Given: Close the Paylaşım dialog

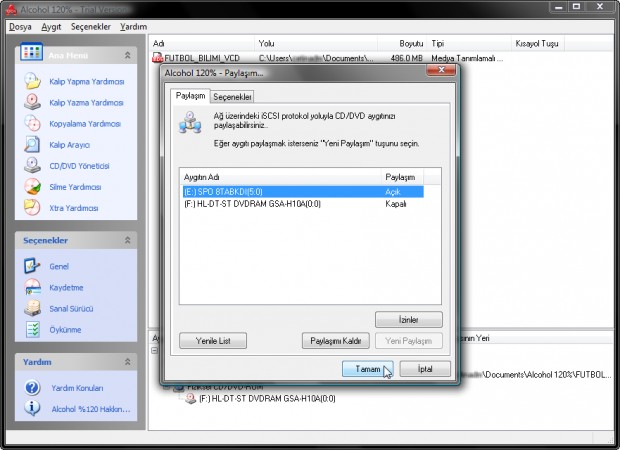Looking at the screenshot, I should (x=441, y=70).
